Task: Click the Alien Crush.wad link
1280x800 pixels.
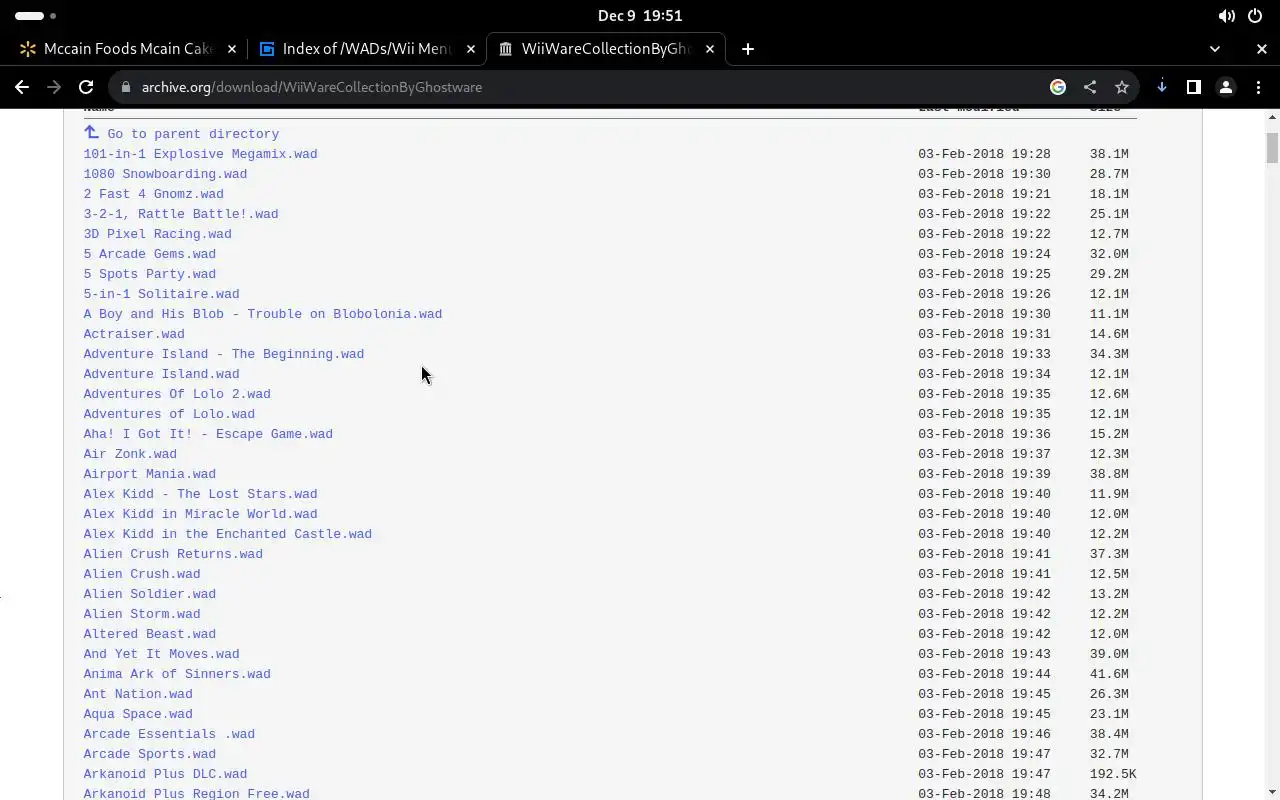Action: (x=142, y=574)
